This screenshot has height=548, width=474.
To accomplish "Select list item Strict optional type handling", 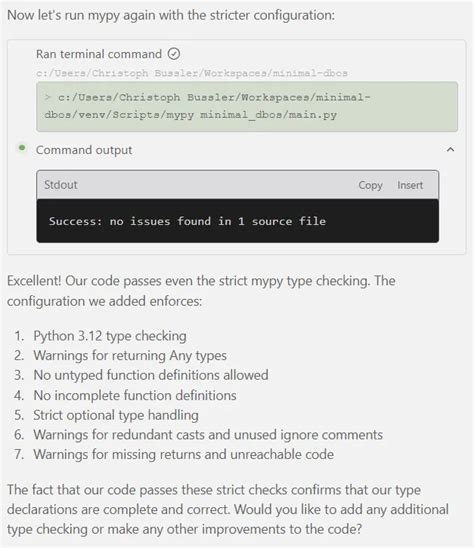I will (x=116, y=415).
